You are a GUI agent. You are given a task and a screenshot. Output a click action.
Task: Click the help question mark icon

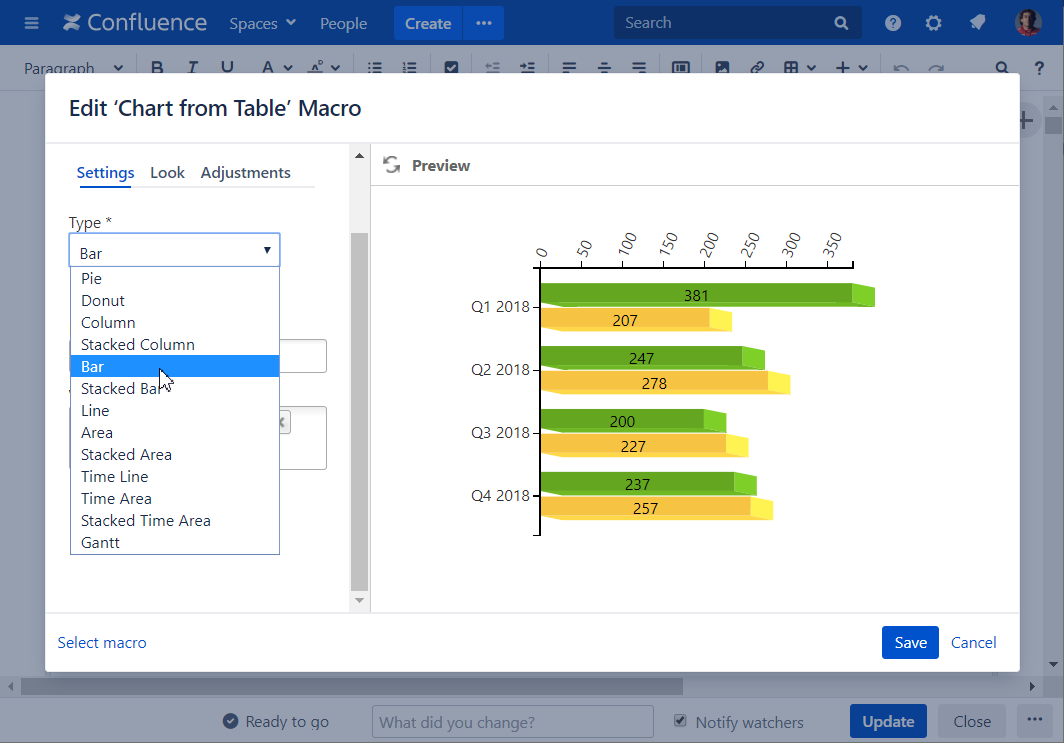(x=893, y=23)
